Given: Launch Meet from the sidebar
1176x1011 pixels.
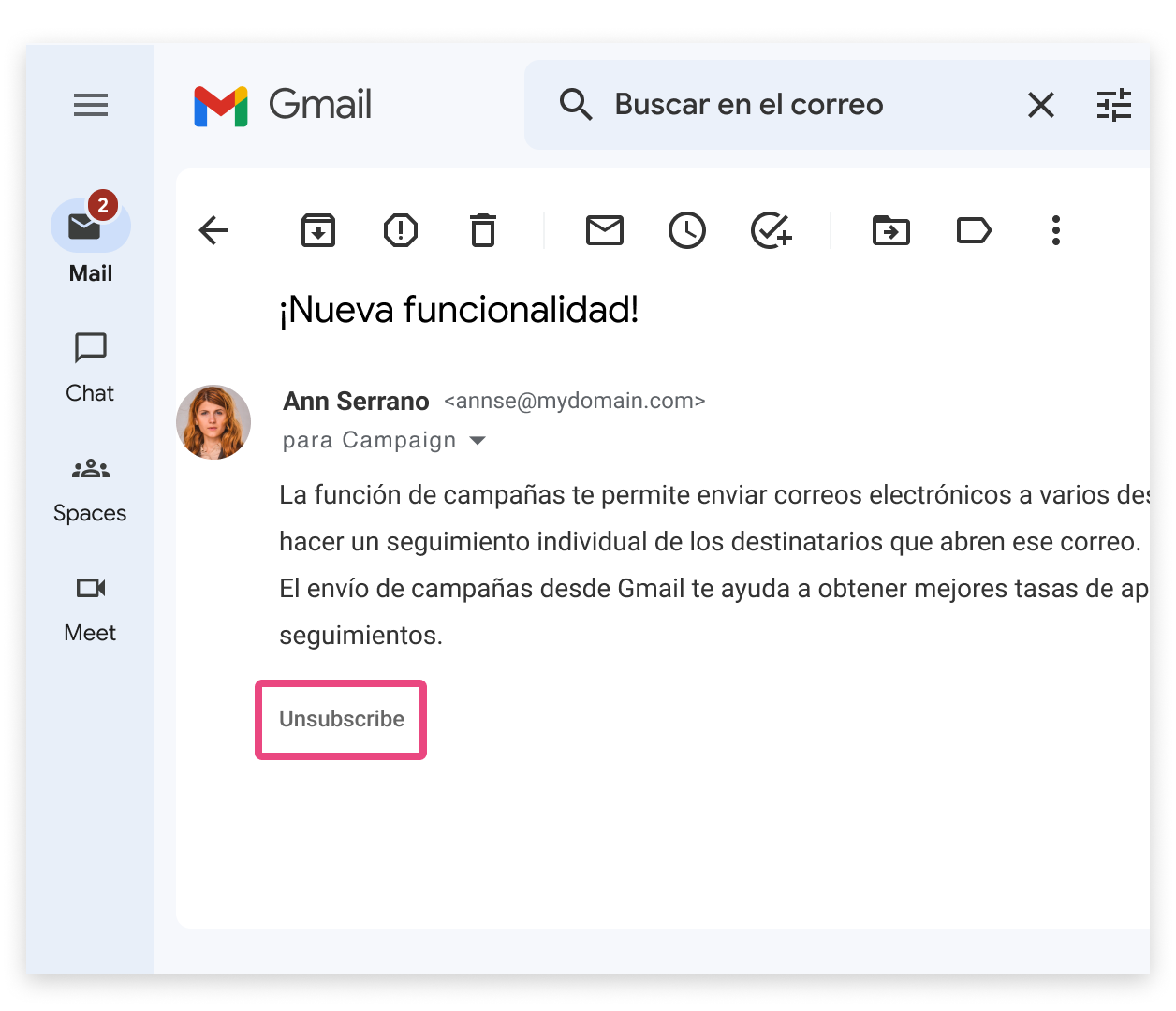Looking at the screenshot, I should 89,604.
